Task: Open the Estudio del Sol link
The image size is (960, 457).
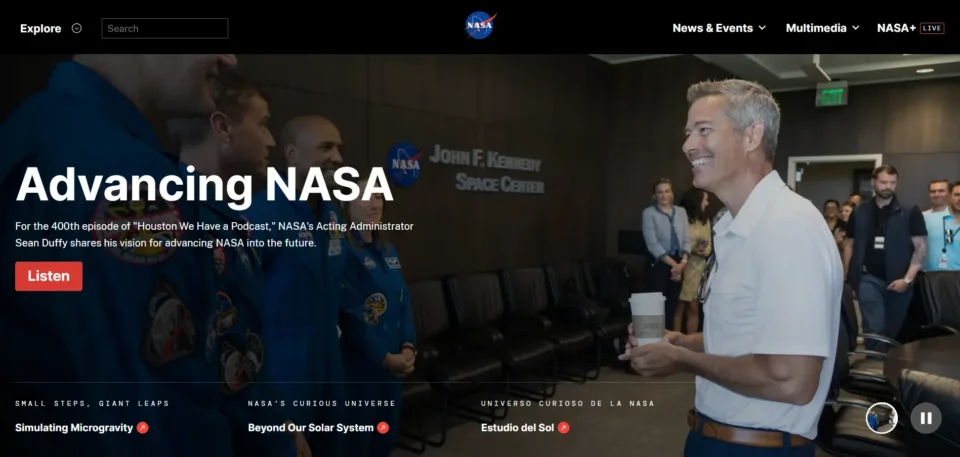Action: click(x=517, y=428)
